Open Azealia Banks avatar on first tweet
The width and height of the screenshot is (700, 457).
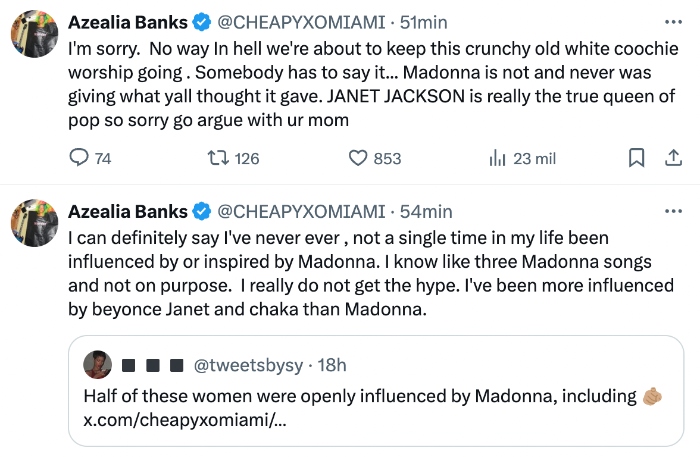click(x=32, y=37)
